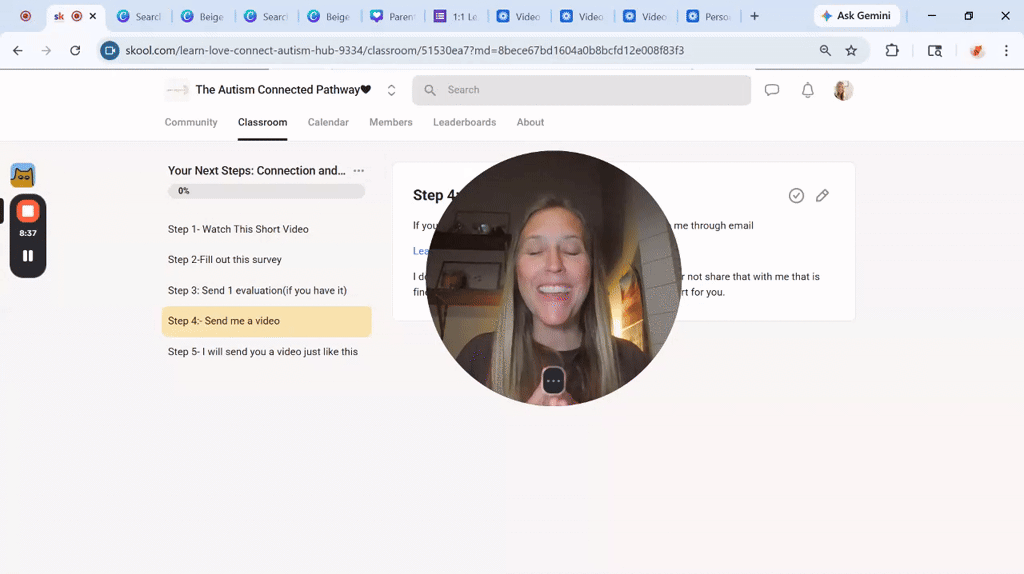Screen dimensions: 1024x574
Task: Click the 8:37 recording timer
Action: tap(27, 233)
